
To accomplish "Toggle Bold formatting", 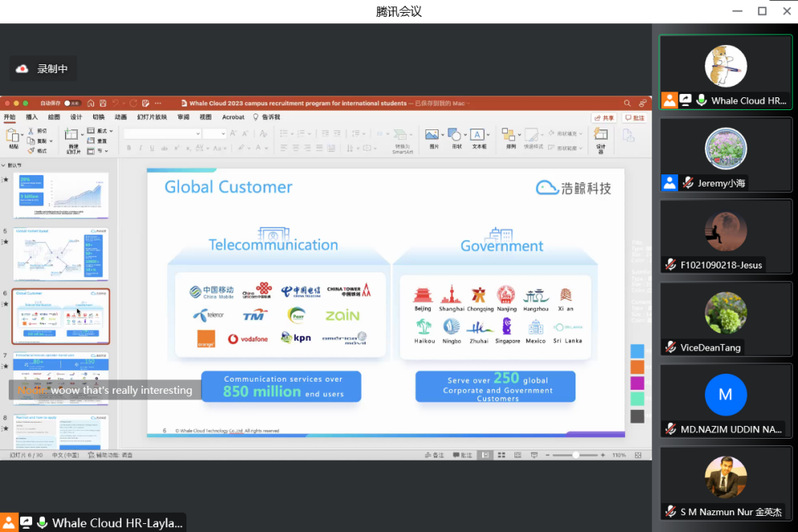I will tap(129, 148).
